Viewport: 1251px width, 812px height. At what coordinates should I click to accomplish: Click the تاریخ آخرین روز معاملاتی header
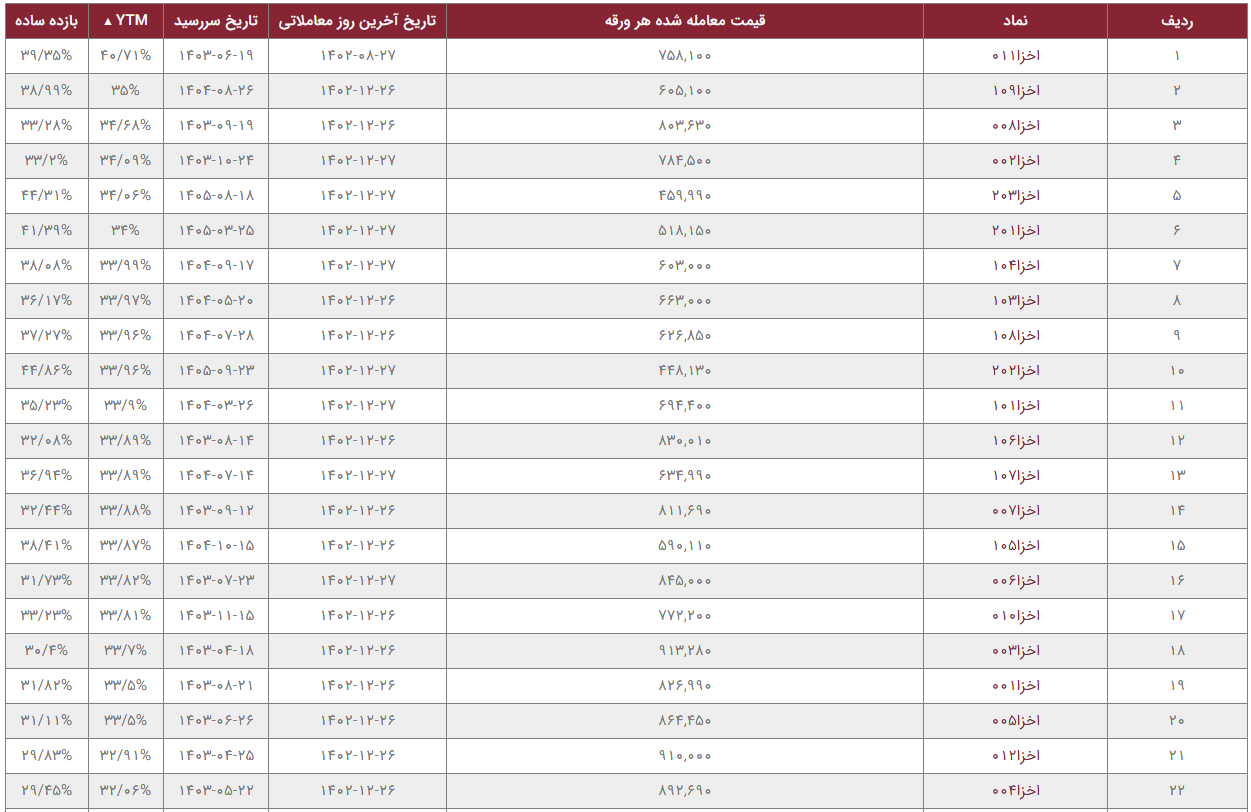pyautogui.click(x=357, y=20)
